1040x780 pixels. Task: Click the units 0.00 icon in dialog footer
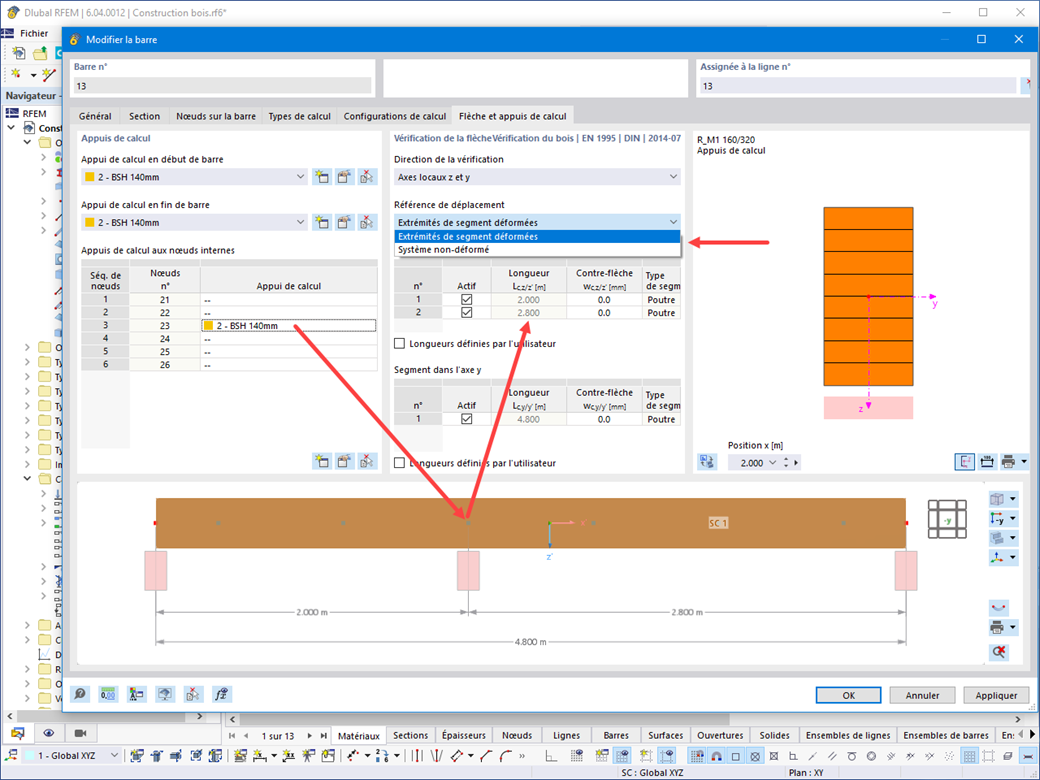coord(108,694)
